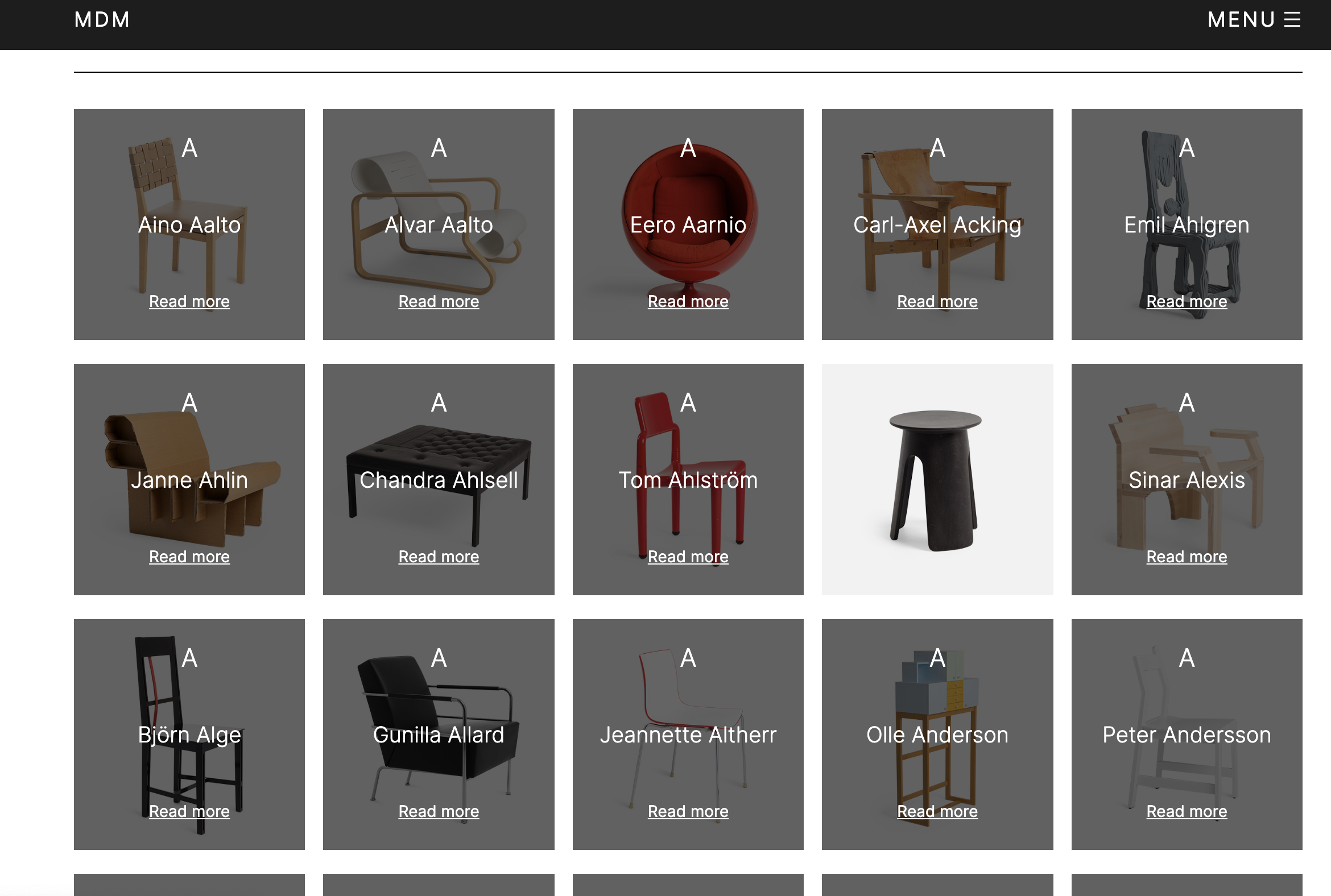Open Read more under Chandra Ahlsell
Screen dimensions: 1331x896
pos(439,556)
